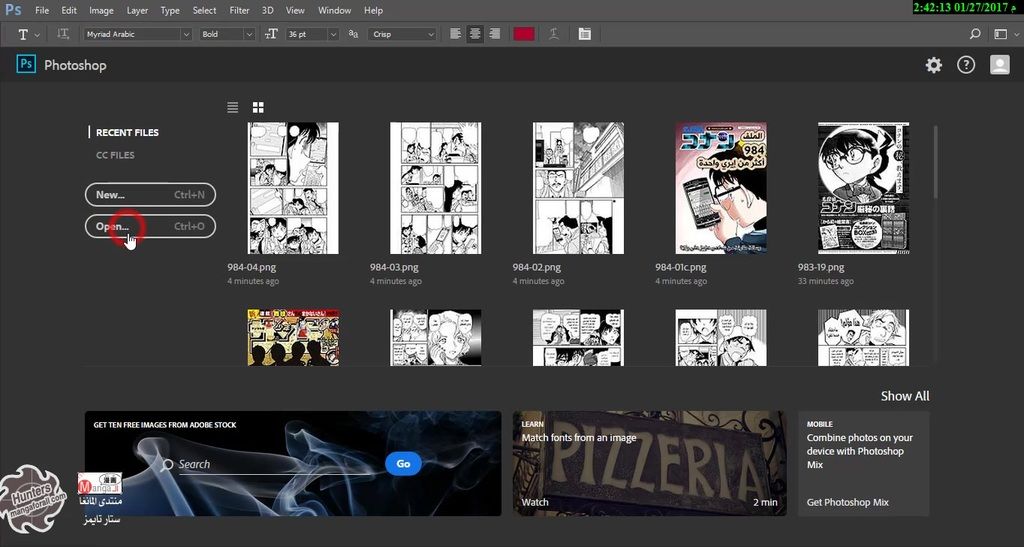Click the Ps icon in menu bar
1024x547 pixels.
(x=13, y=10)
